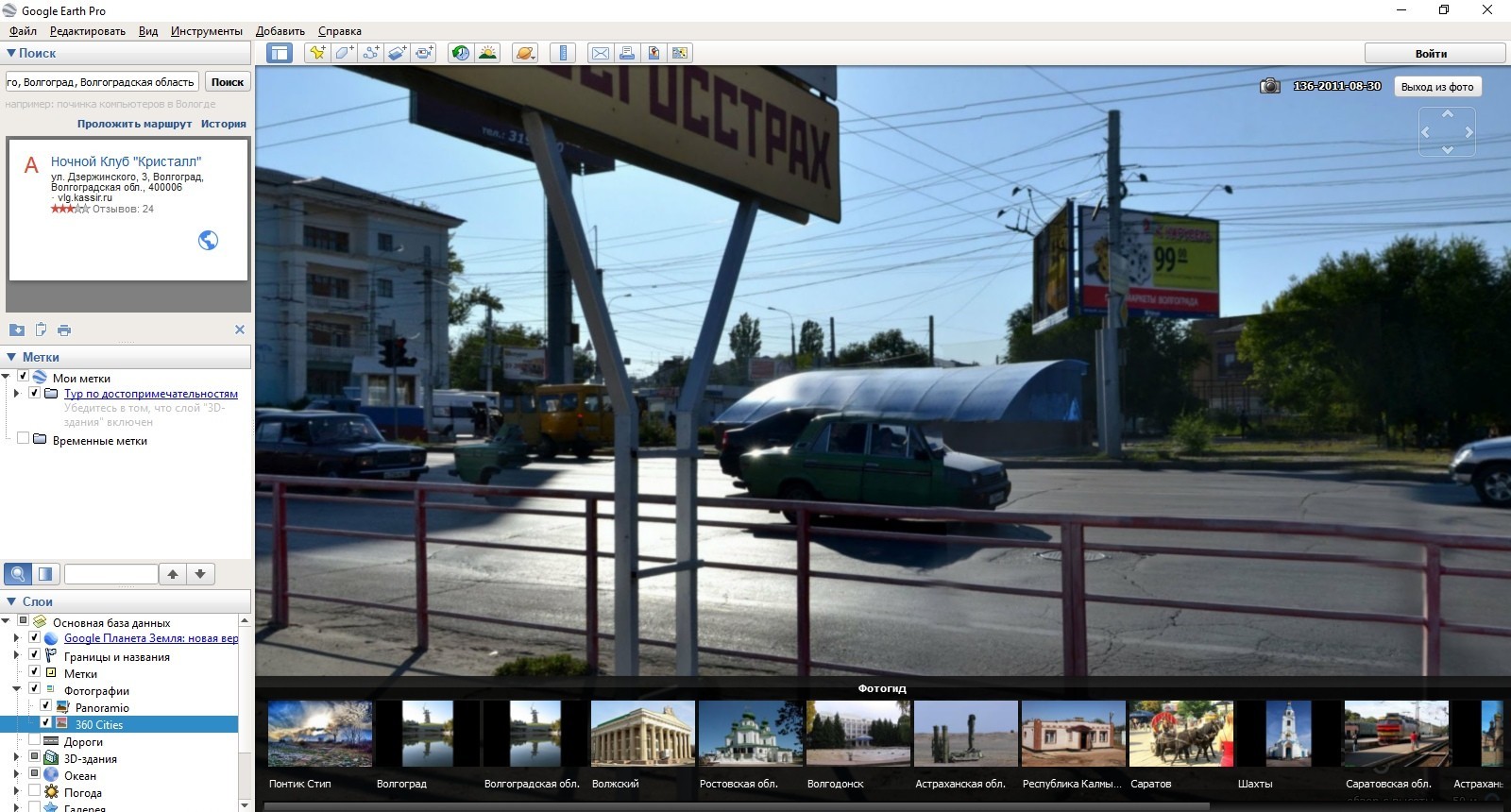The image size is (1511, 812).
Task: Toggle Основная база данных checkbox
Action: [x=24, y=621]
